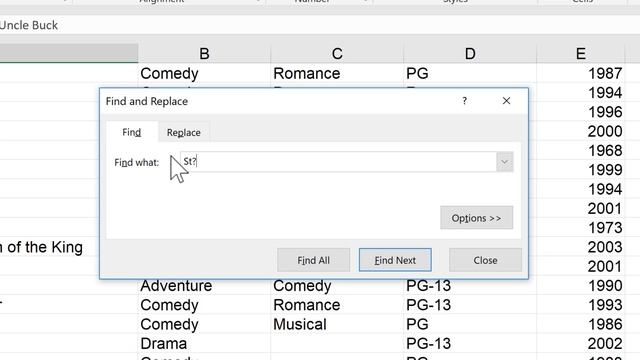Select the year cell 1973
The image size is (640, 360).
(580, 228)
